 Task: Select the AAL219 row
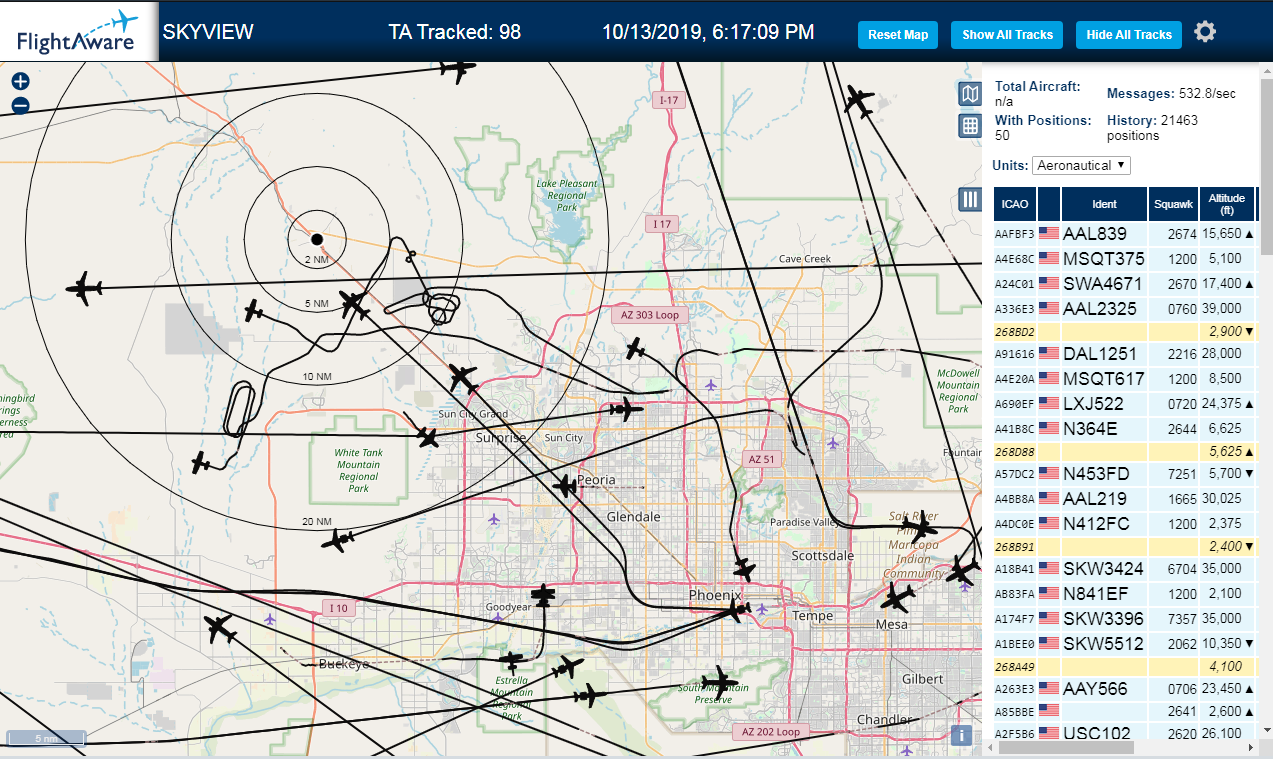(1125, 499)
